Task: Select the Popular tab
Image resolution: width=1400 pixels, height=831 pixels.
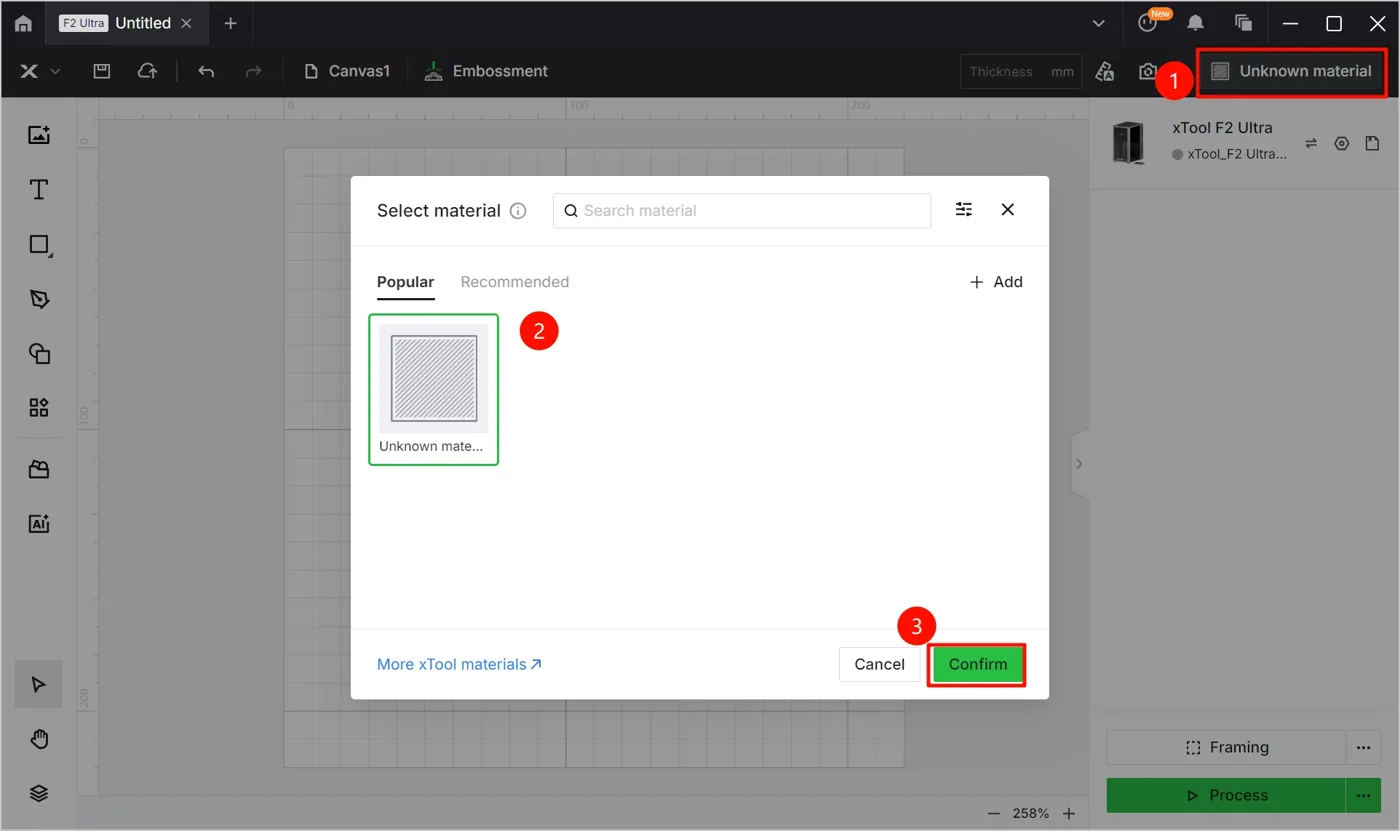Action: coord(405,282)
